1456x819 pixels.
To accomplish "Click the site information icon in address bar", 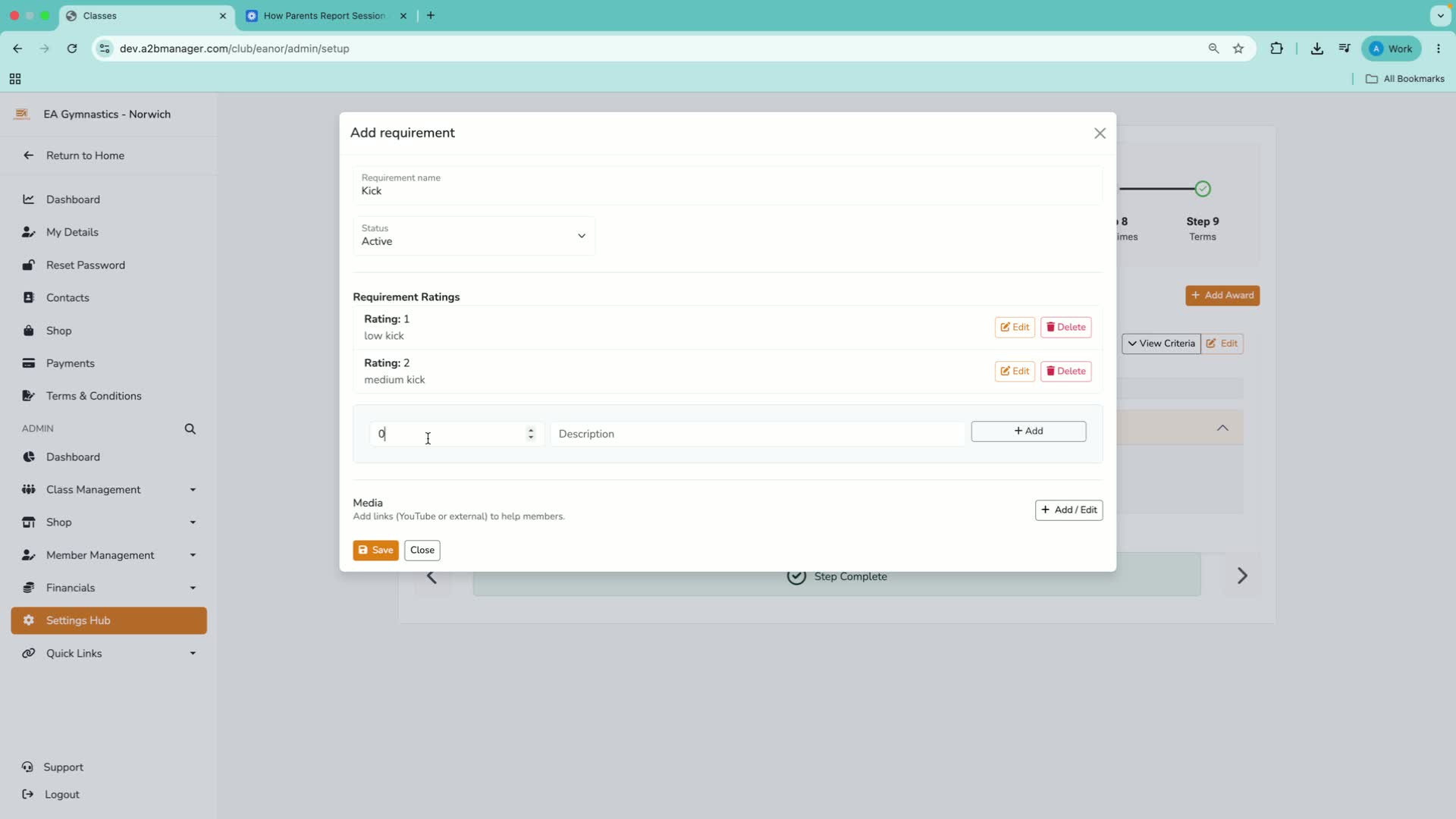I will (x=105, y=49).
